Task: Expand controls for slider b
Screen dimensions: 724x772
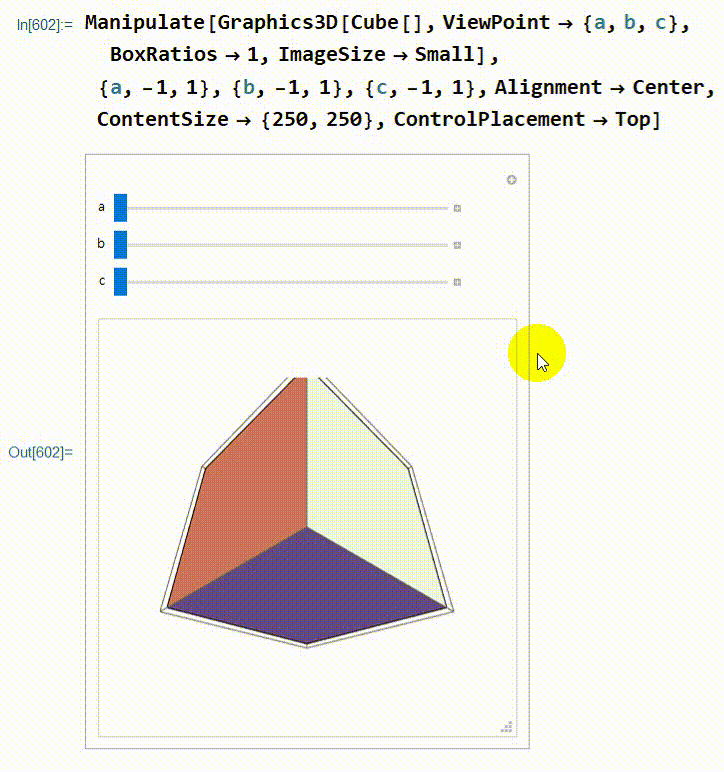Action: coord(457,245)
